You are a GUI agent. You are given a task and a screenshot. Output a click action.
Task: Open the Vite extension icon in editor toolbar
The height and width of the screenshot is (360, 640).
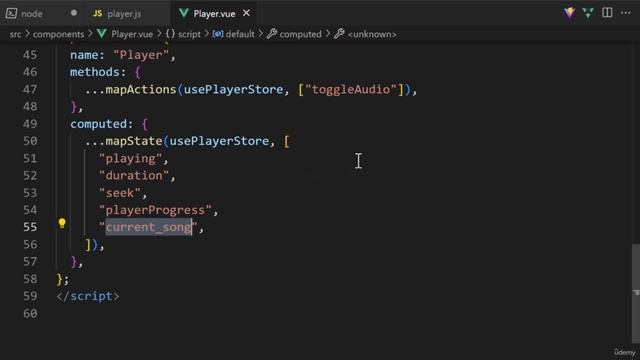click(x=569, y=13)
